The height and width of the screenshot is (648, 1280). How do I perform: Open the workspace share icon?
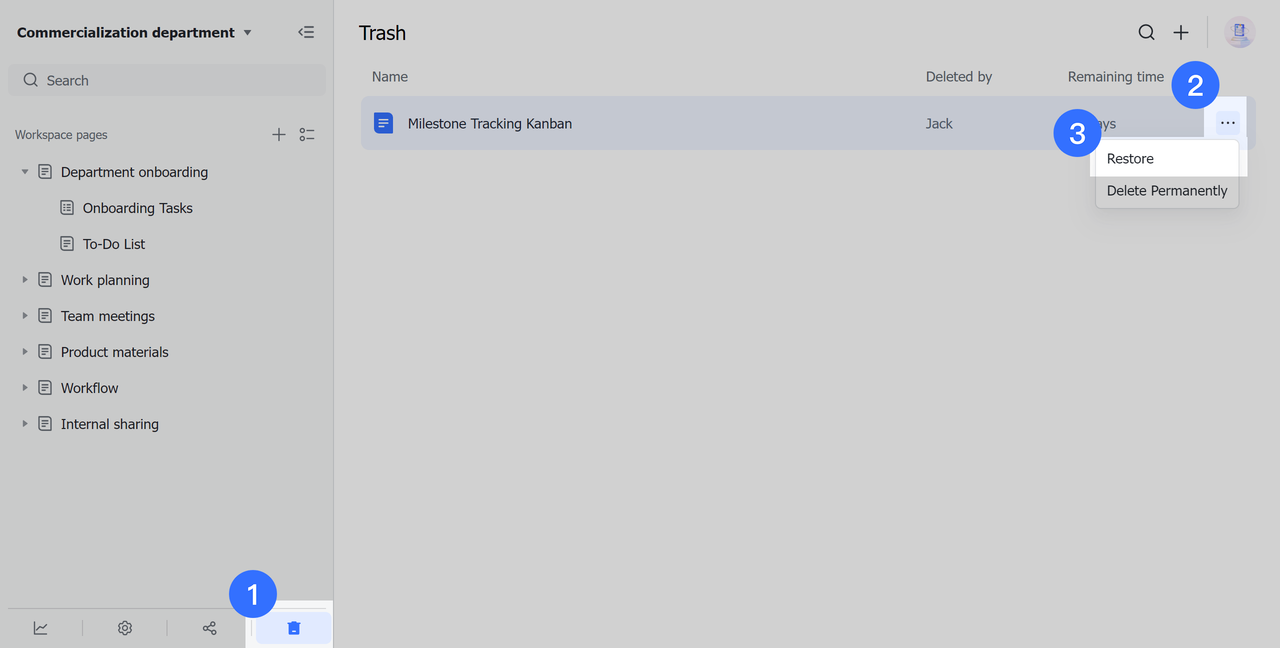tap(209, 628)
